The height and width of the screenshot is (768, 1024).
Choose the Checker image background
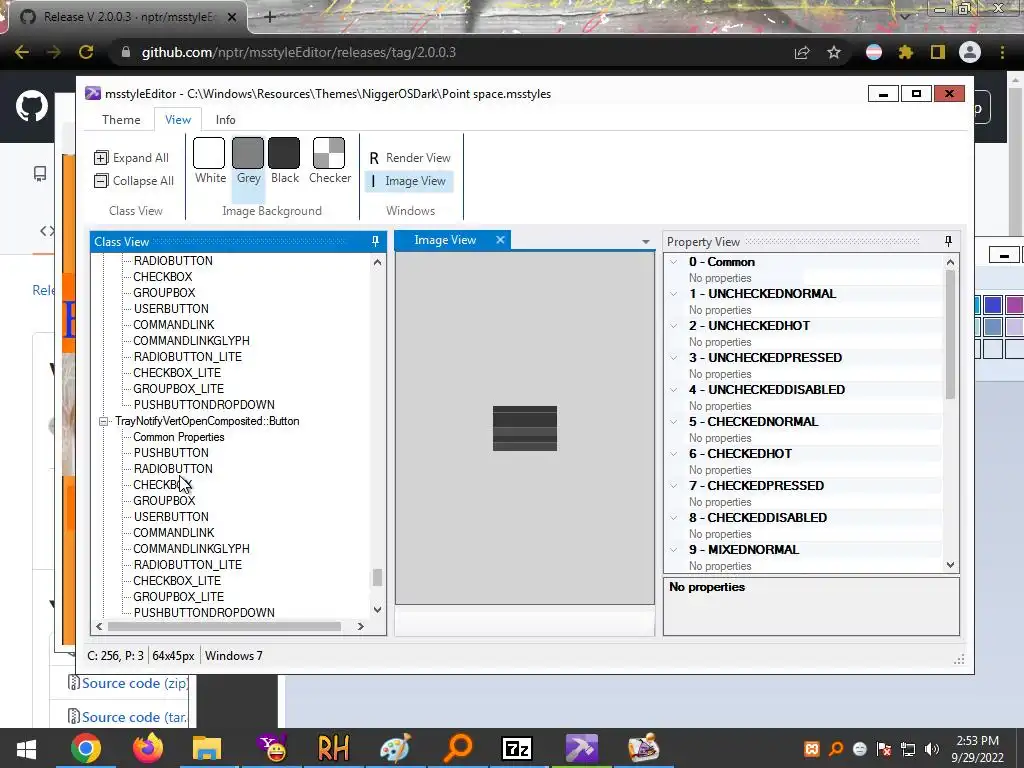pyautogui.click(x=329, y=161)
